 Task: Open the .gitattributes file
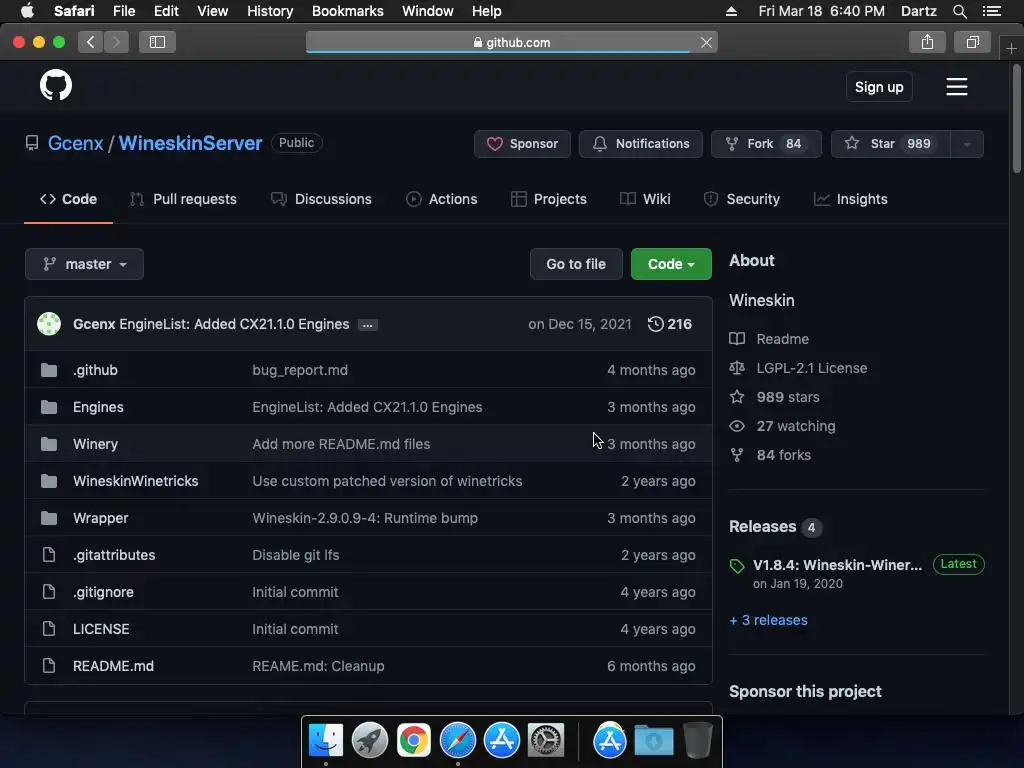[x=114, y=555]
